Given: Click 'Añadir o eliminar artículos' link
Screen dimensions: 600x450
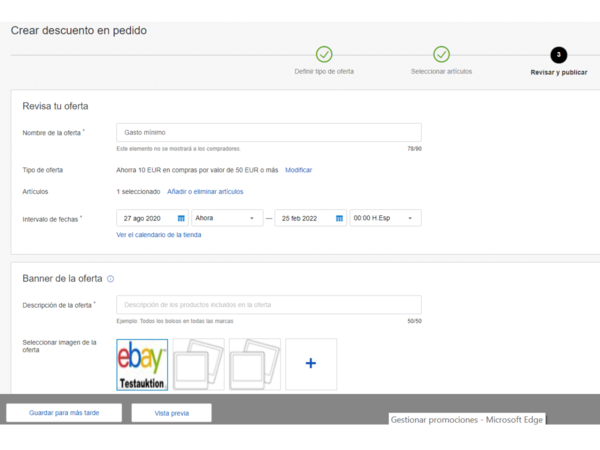Looking at the screenshot, I should pyautogui.click(x=205, y=192).
